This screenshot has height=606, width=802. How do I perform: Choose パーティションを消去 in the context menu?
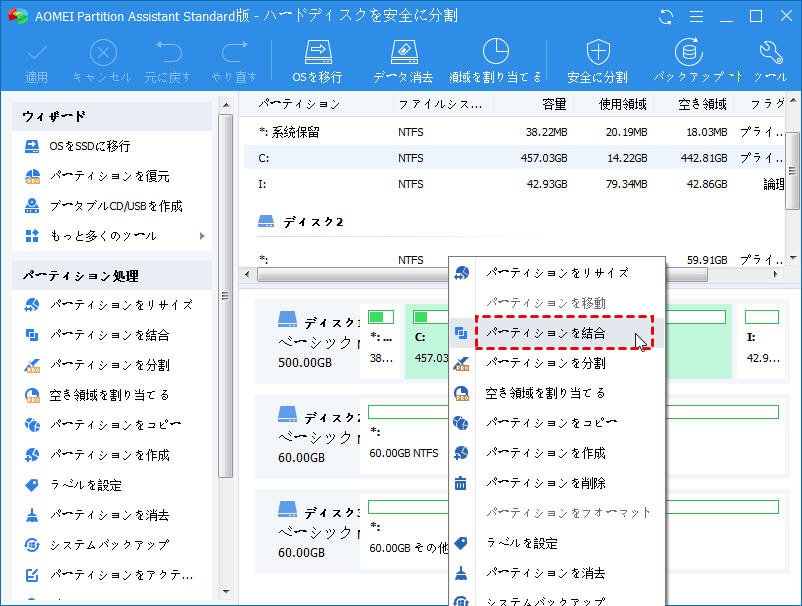click(x=558, y=573)
